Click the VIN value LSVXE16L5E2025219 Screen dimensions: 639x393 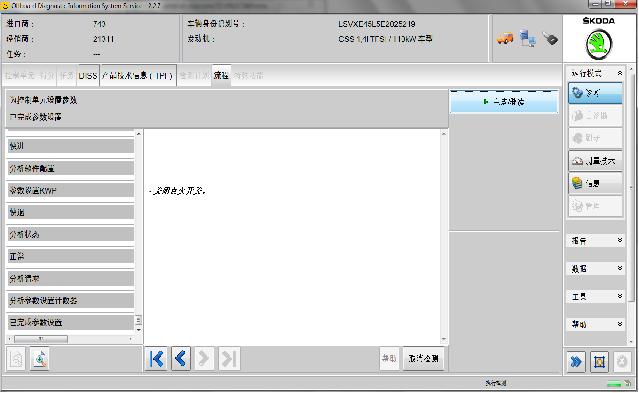(377, 24)
